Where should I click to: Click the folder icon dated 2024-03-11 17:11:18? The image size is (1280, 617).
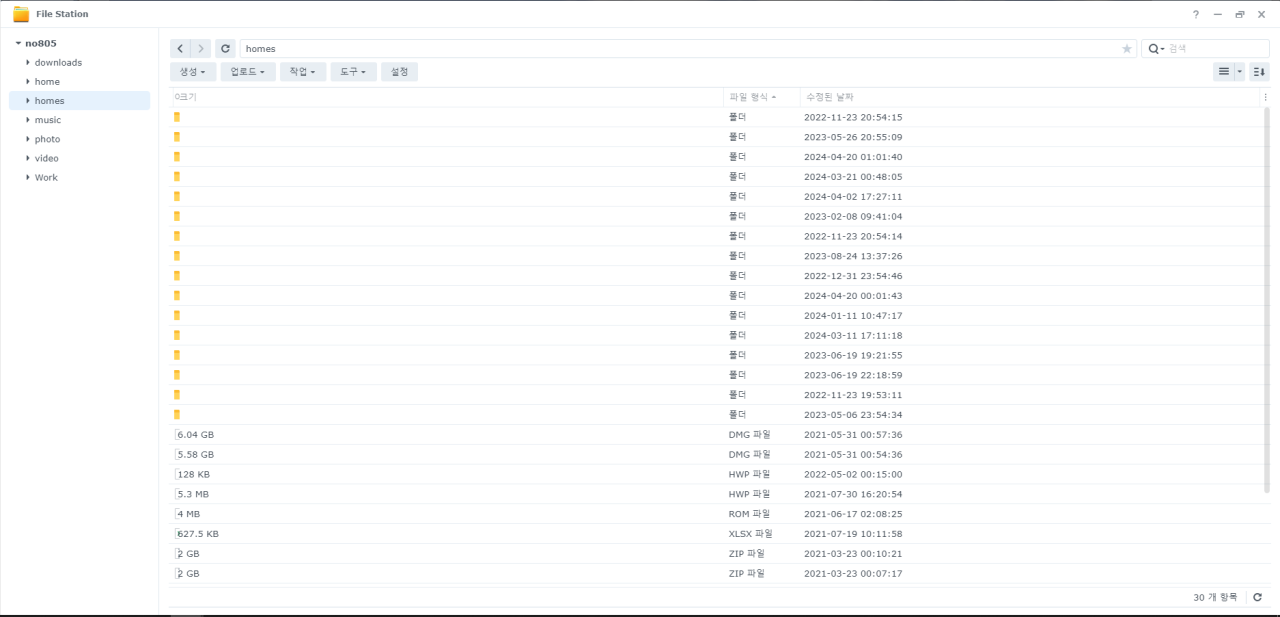click(177, 335)
